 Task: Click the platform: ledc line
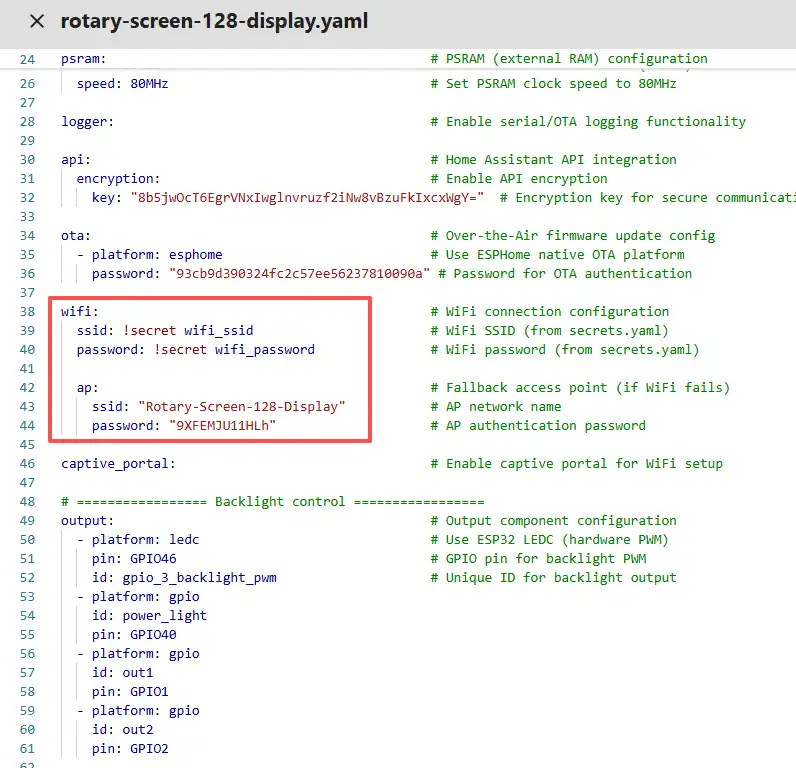click(145, 539)
